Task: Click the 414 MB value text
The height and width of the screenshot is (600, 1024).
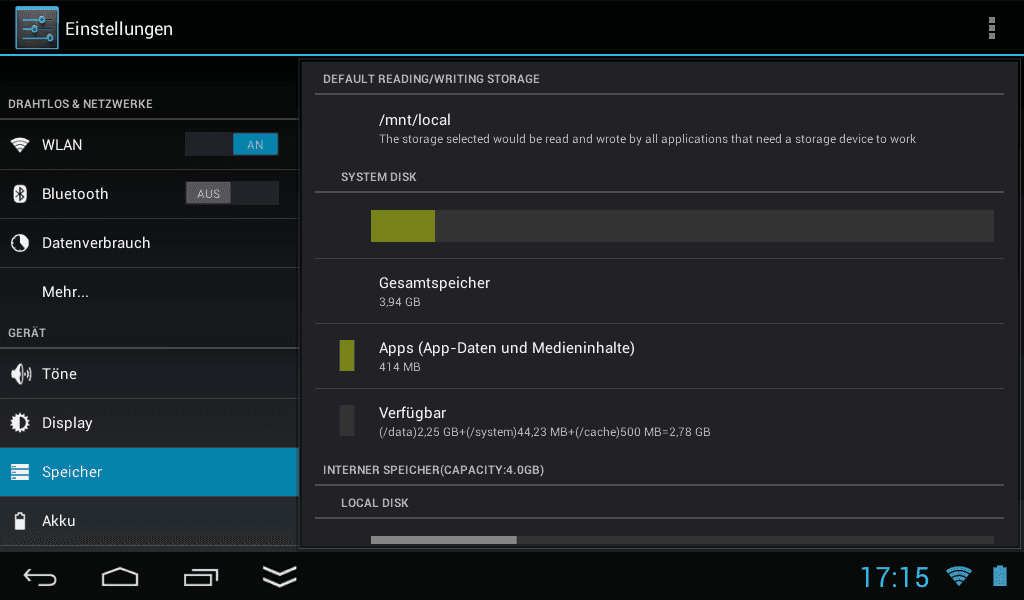Action: pyautogui.click(x=400, y=367)
